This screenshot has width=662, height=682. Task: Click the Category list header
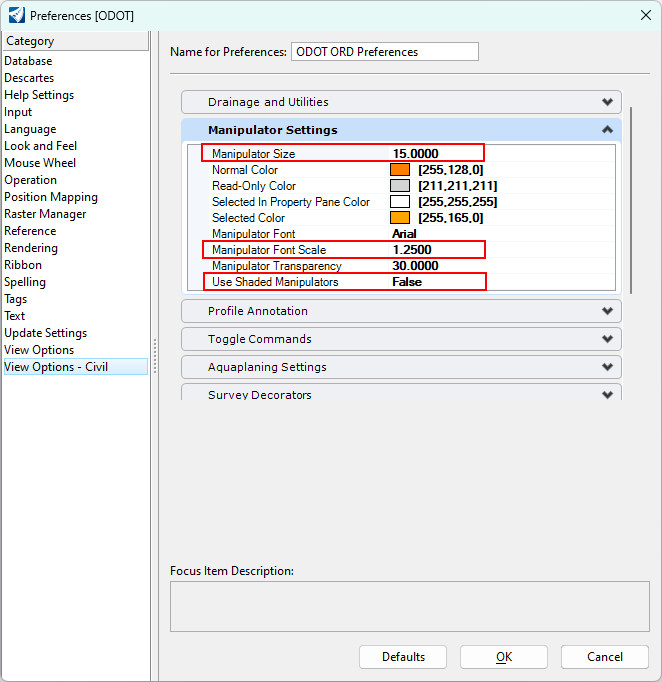(x=76, y=41)
